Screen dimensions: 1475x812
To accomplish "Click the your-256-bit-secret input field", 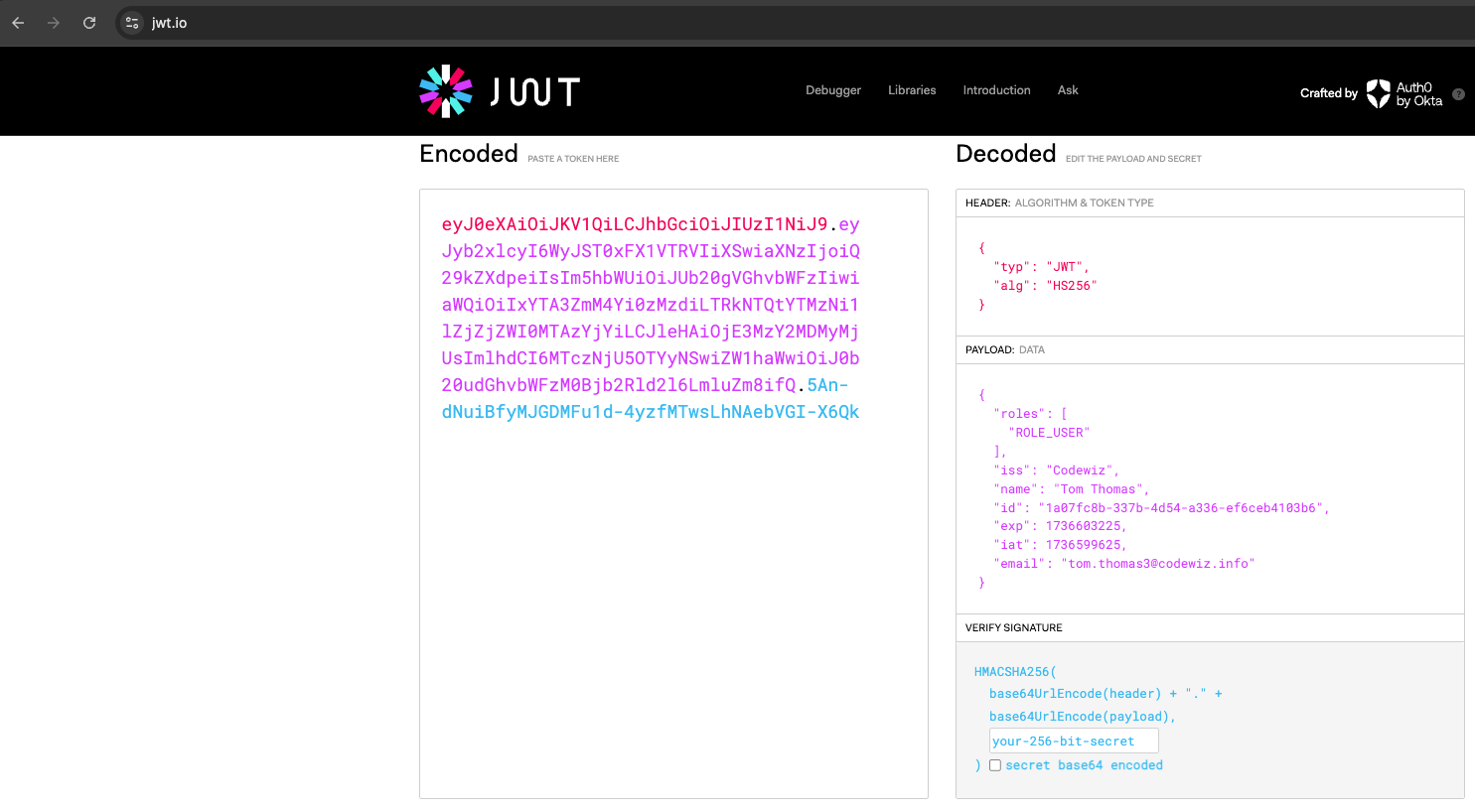I will [x=1073, y=742].
